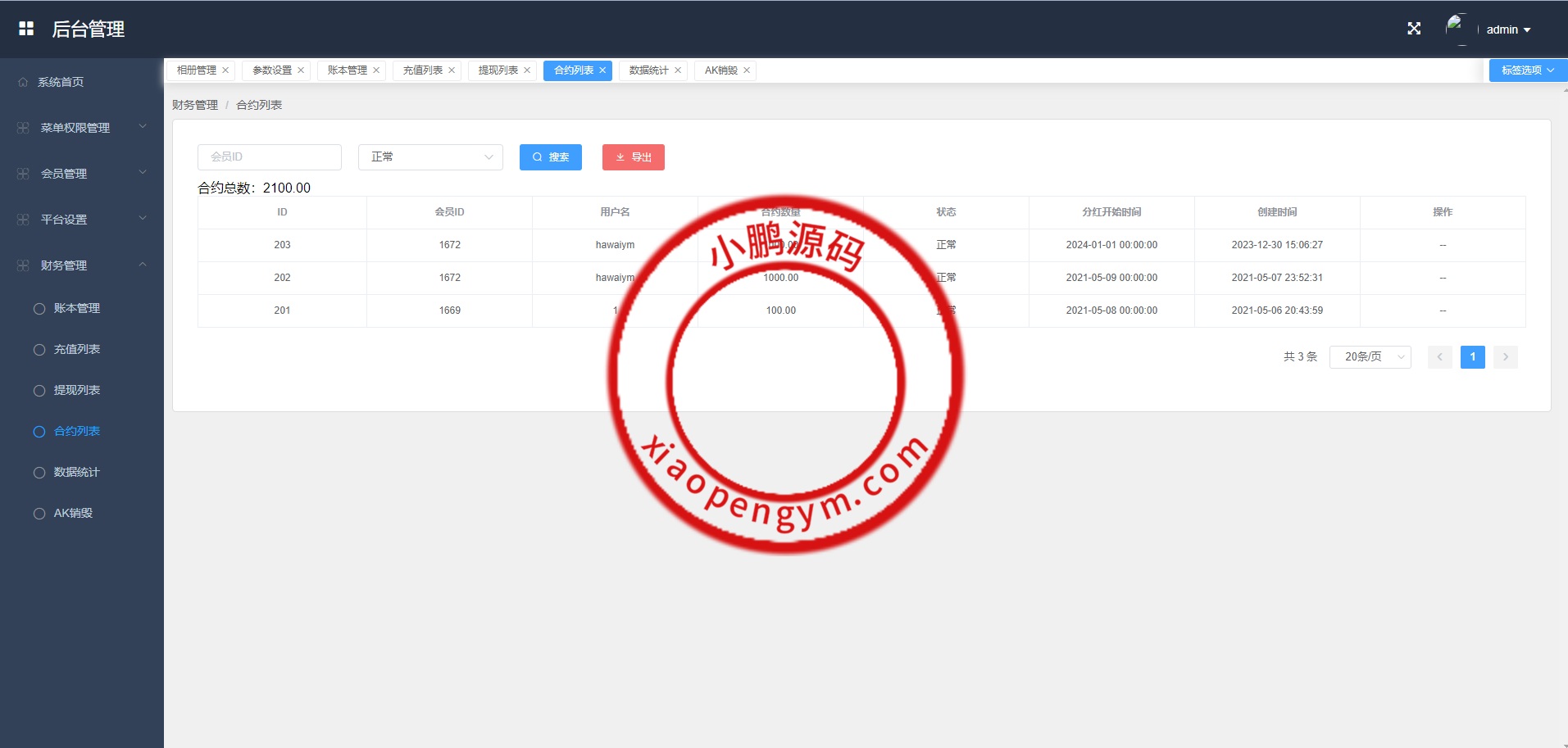1568x748 pixels.
Task: Click the red 导出 button
Action: 633,157
